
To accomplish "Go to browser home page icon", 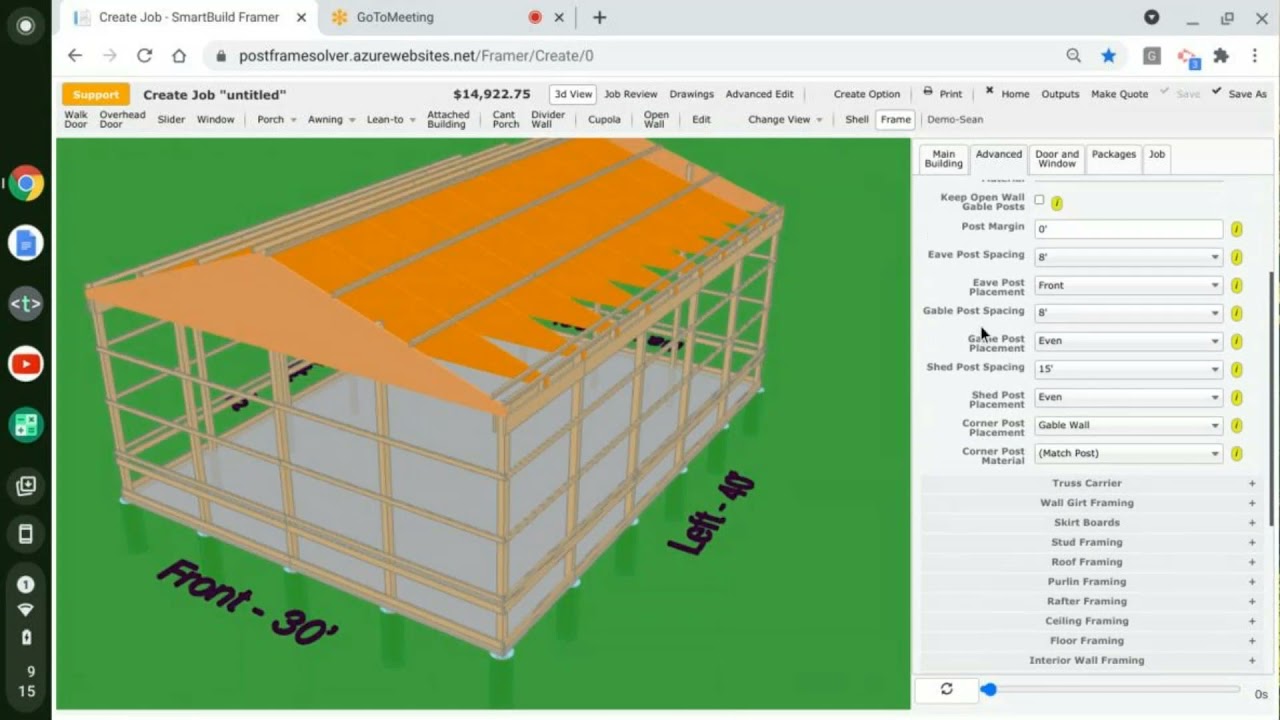I will 179,56.
